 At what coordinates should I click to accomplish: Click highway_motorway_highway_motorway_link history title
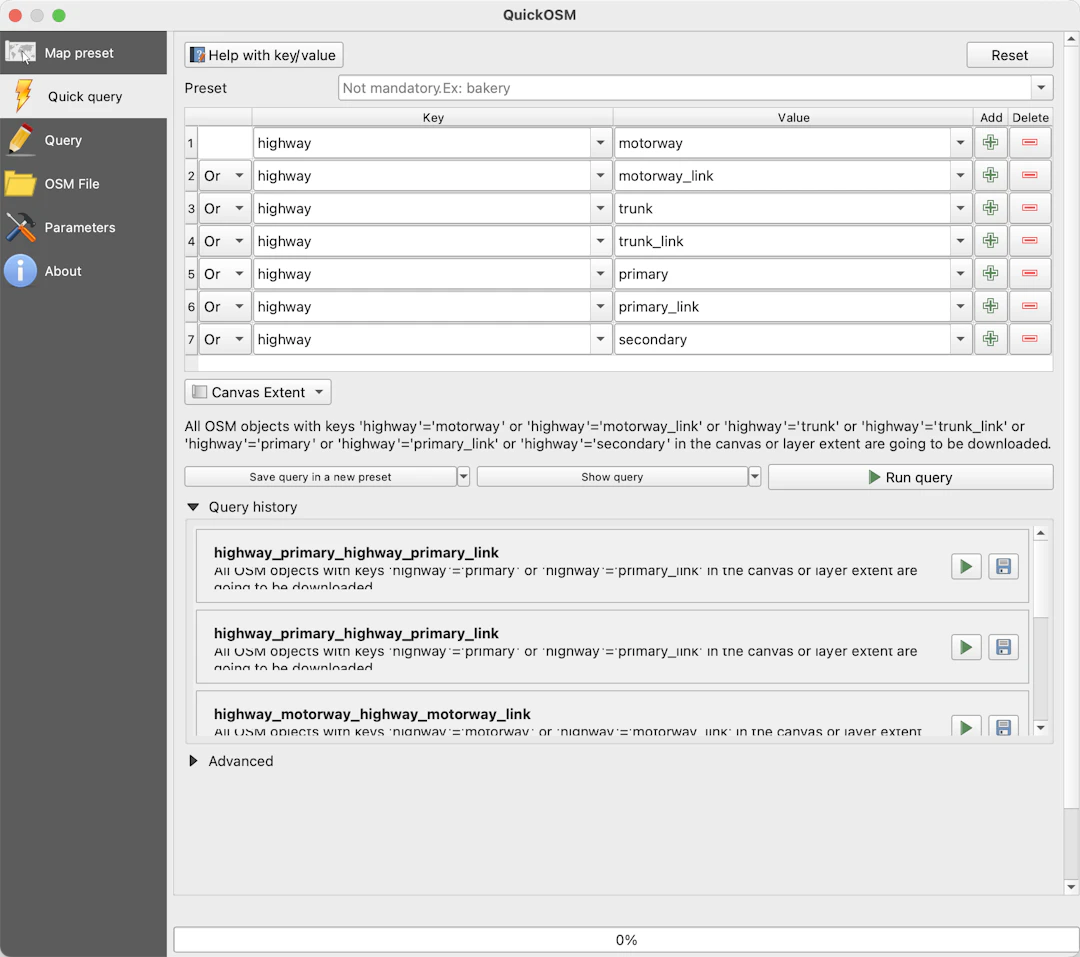[372, 714]
